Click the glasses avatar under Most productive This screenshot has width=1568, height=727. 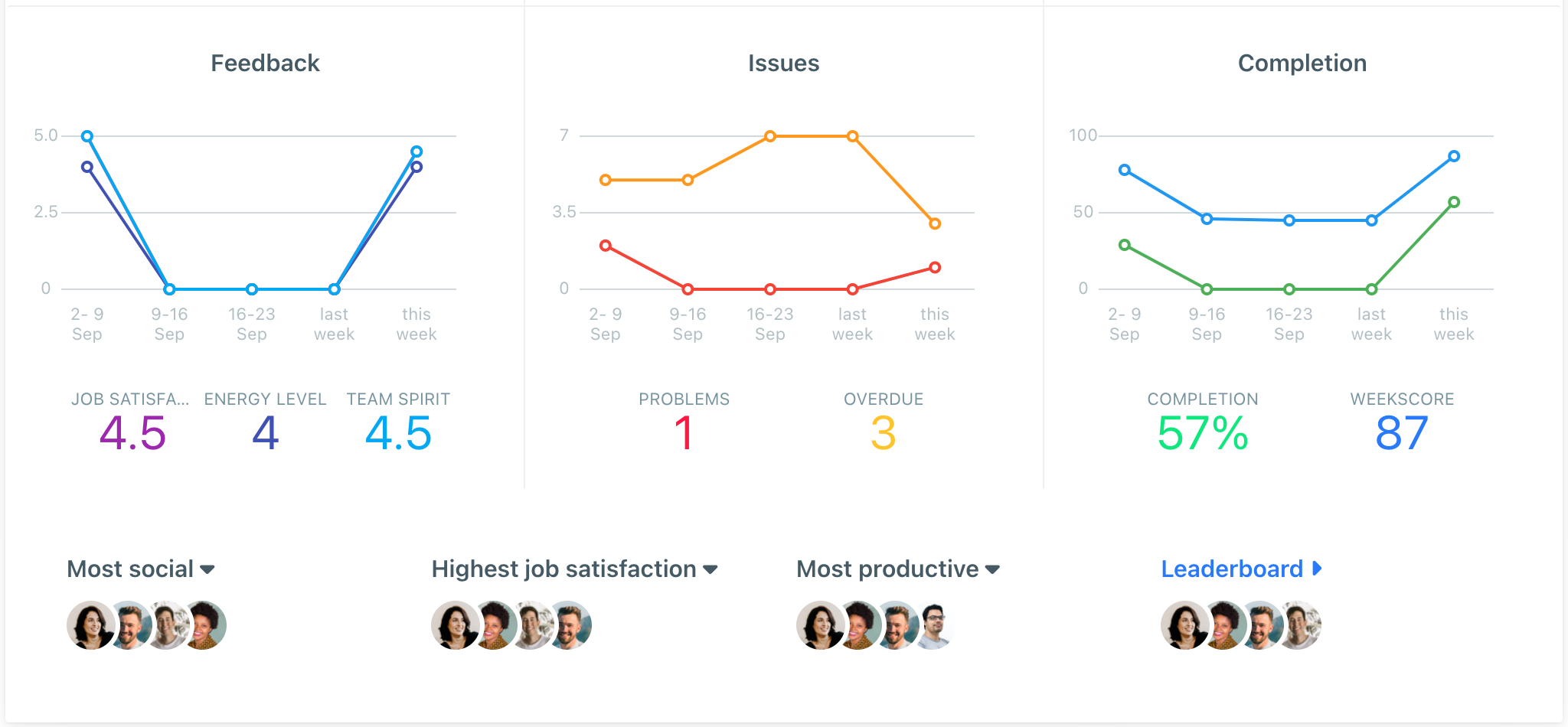(x=934, y=625)
